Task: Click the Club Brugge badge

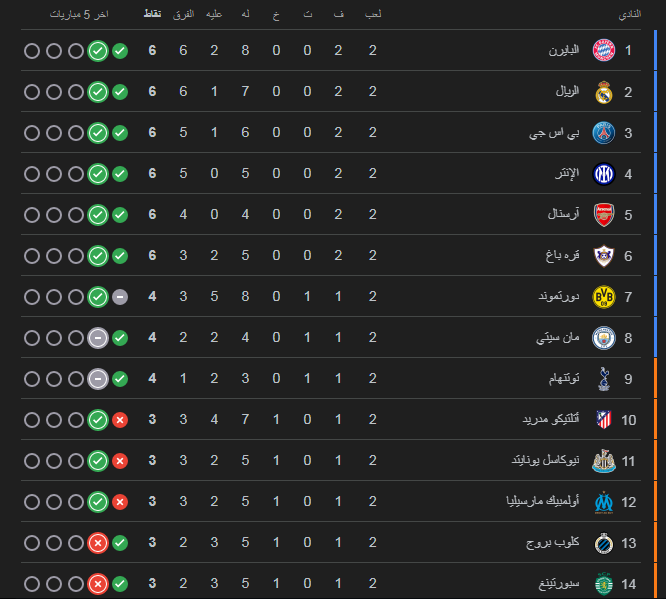Action: pyautogui.click(x=603, y=543)
